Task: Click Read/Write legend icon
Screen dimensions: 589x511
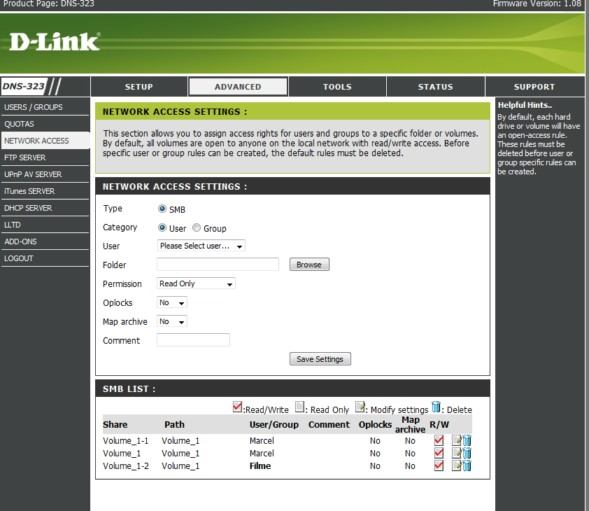Action: tap(237, 407)
